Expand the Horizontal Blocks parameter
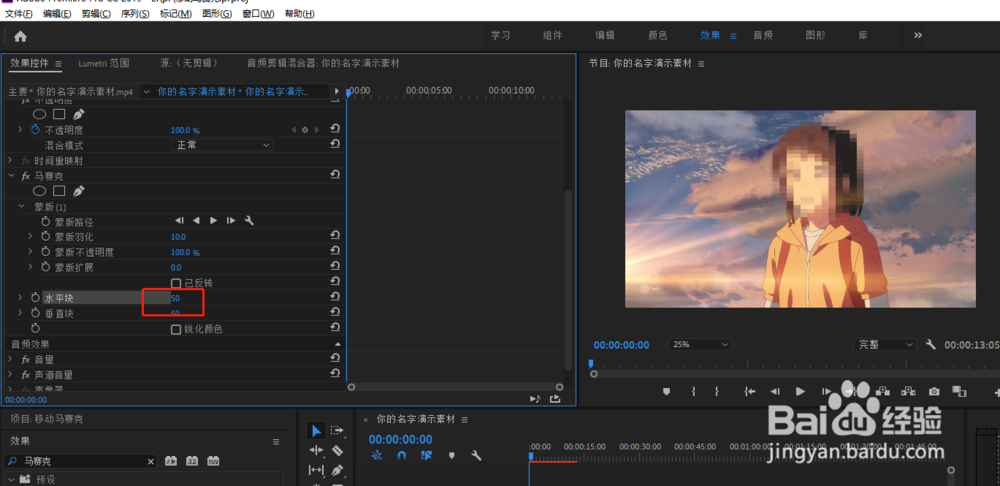 tap(20, 297)
